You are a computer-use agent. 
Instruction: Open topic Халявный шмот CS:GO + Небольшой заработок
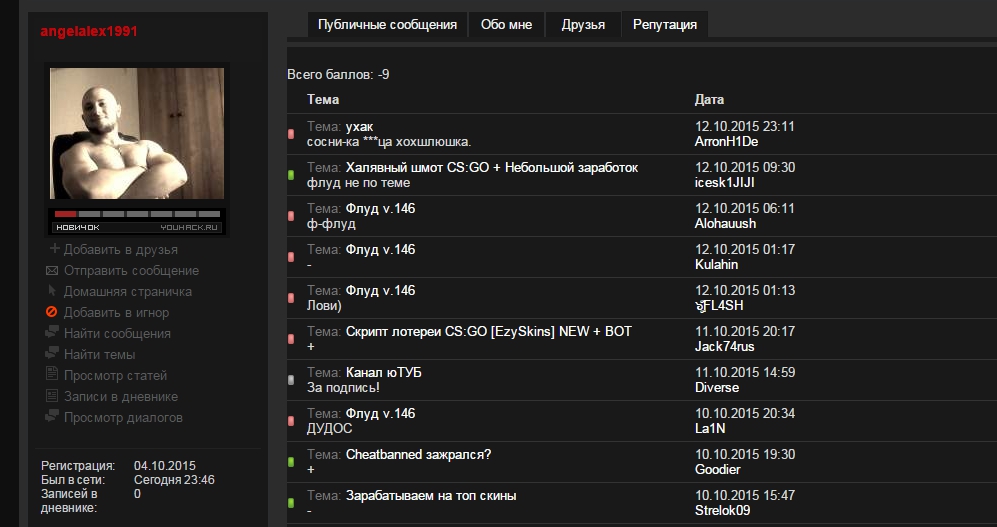click(492, 168)
